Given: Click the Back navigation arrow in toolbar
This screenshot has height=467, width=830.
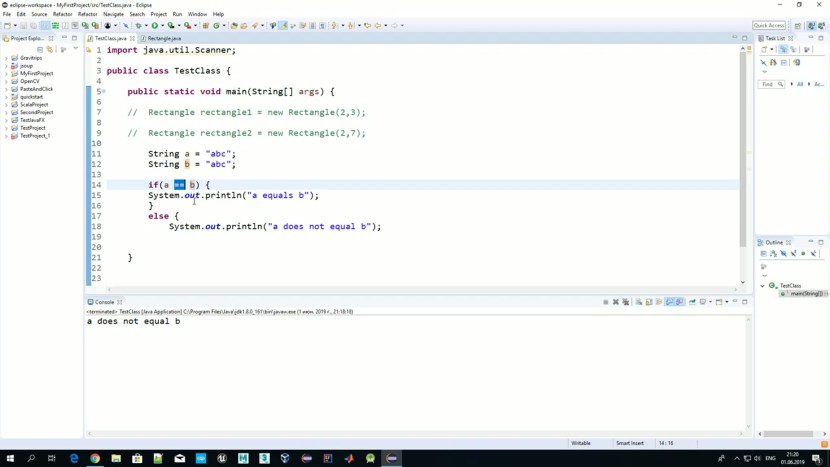Looking at the screenshot, I should [x=378, y=25].
